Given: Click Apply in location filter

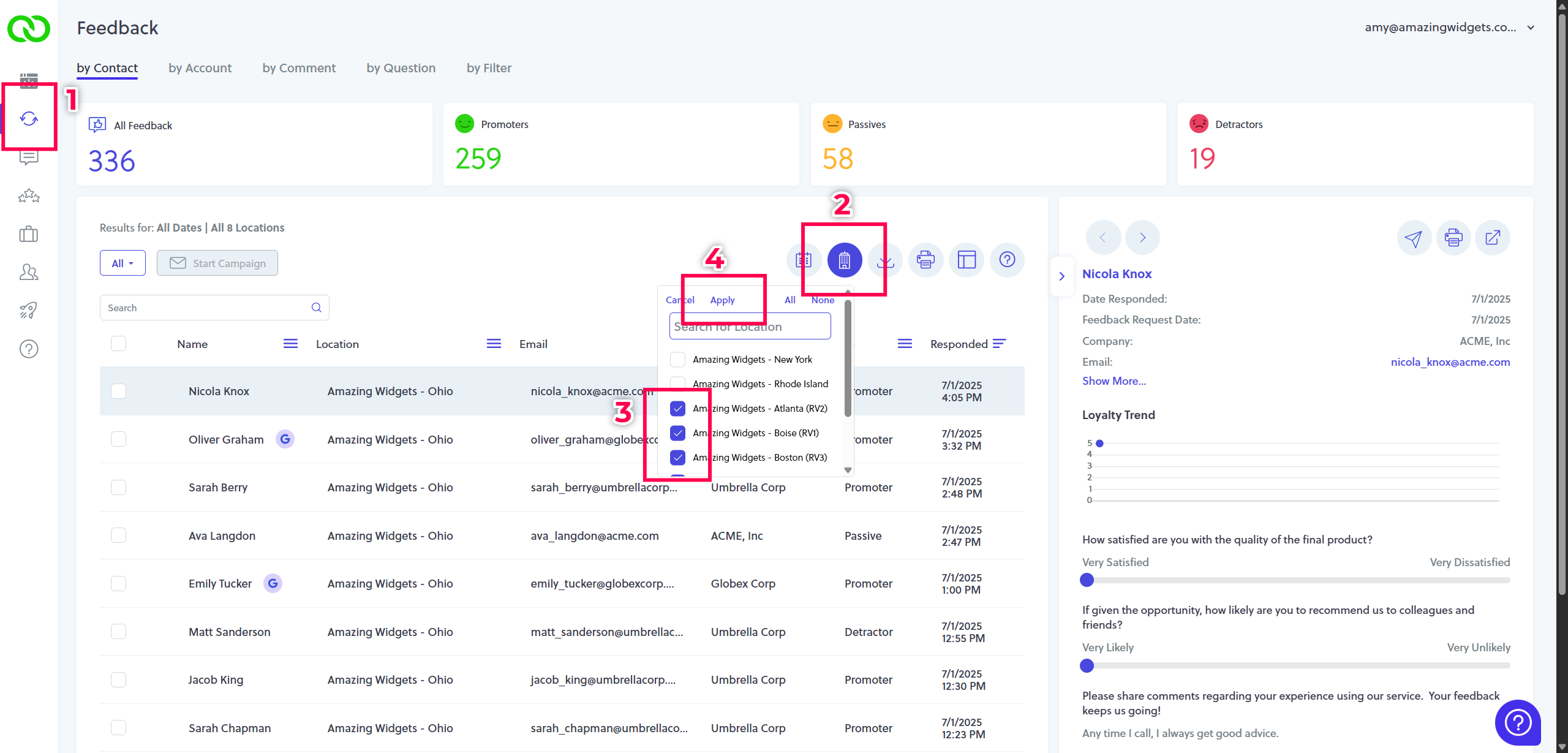Looking at the screenshot, I should click(722, 300).
